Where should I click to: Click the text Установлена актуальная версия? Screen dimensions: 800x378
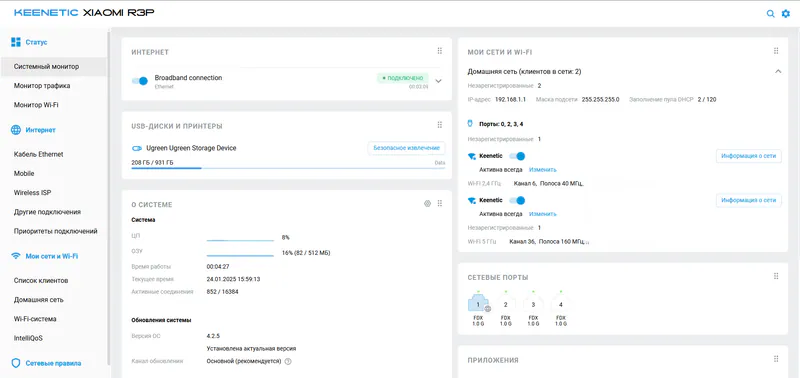pyautogui.click(x=251, y=348)
